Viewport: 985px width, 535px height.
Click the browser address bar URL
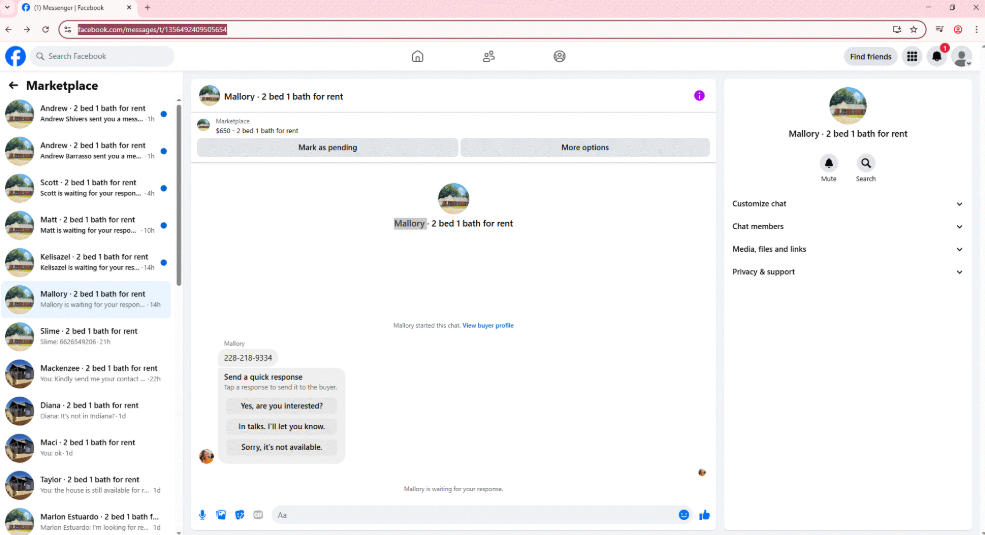pos(152,30)
